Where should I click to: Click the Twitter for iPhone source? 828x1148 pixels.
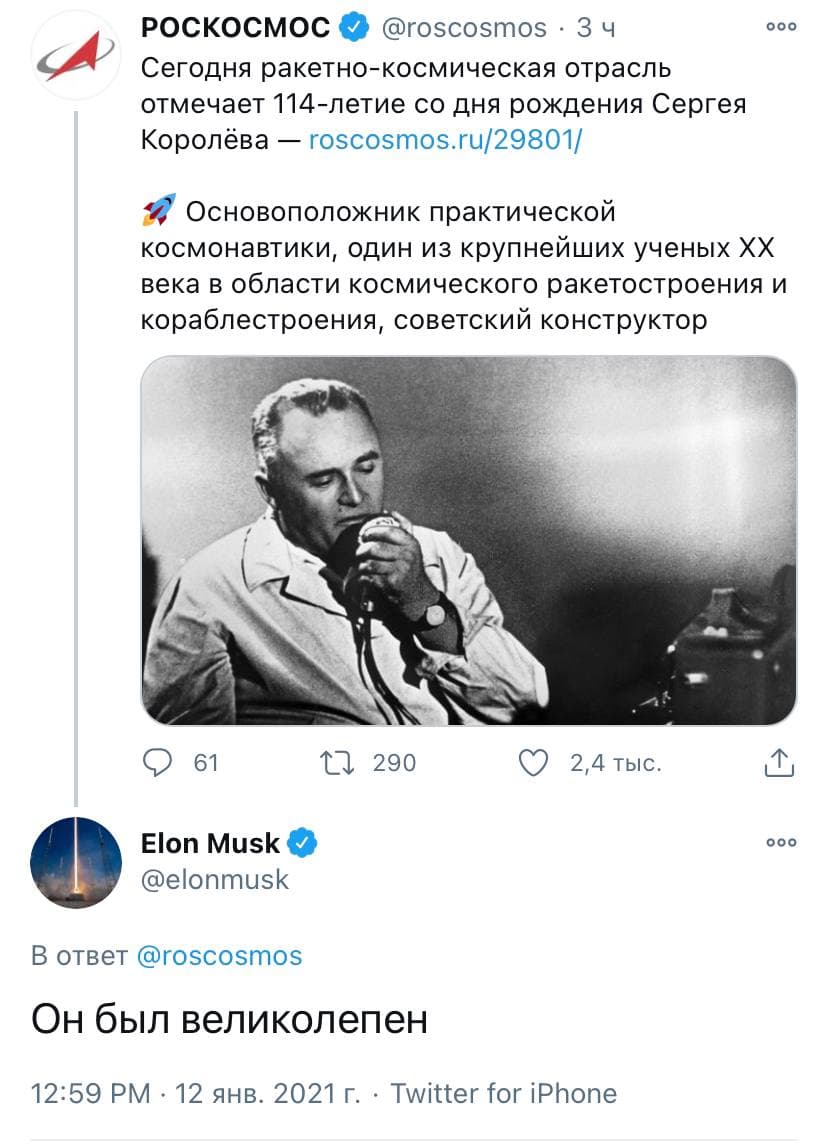[503, 1093]
